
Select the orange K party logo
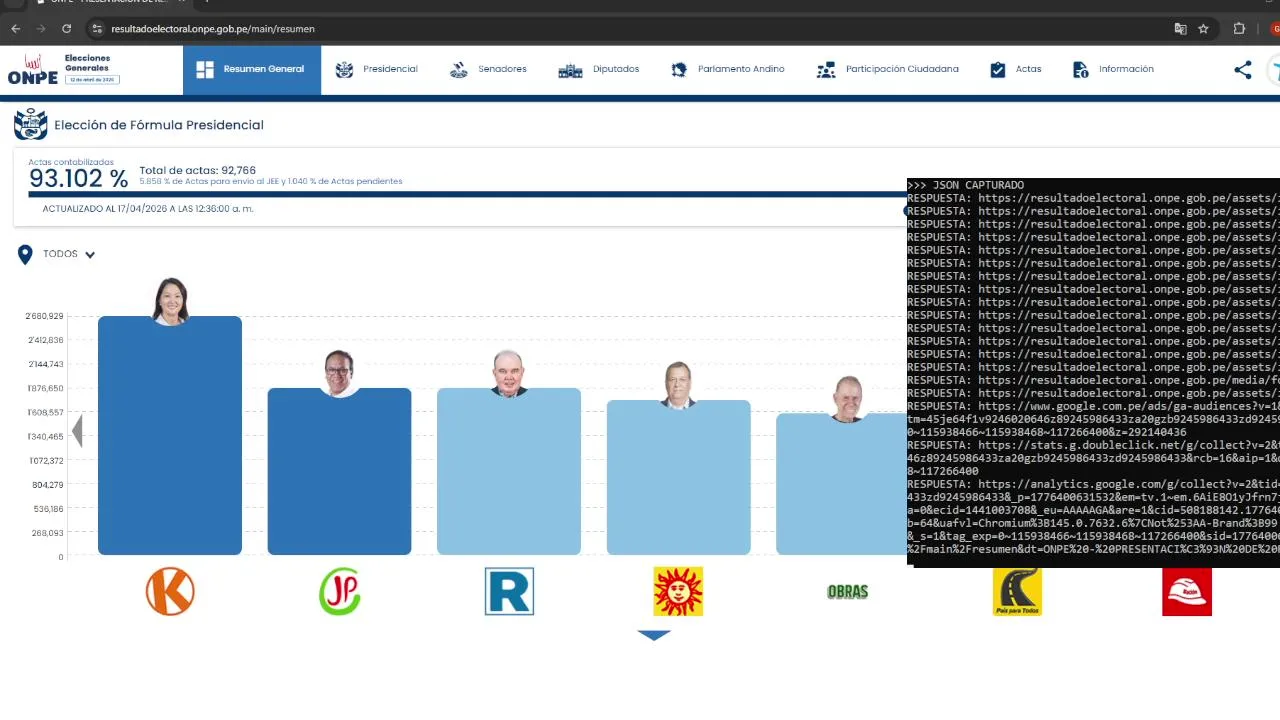point(170,591)
